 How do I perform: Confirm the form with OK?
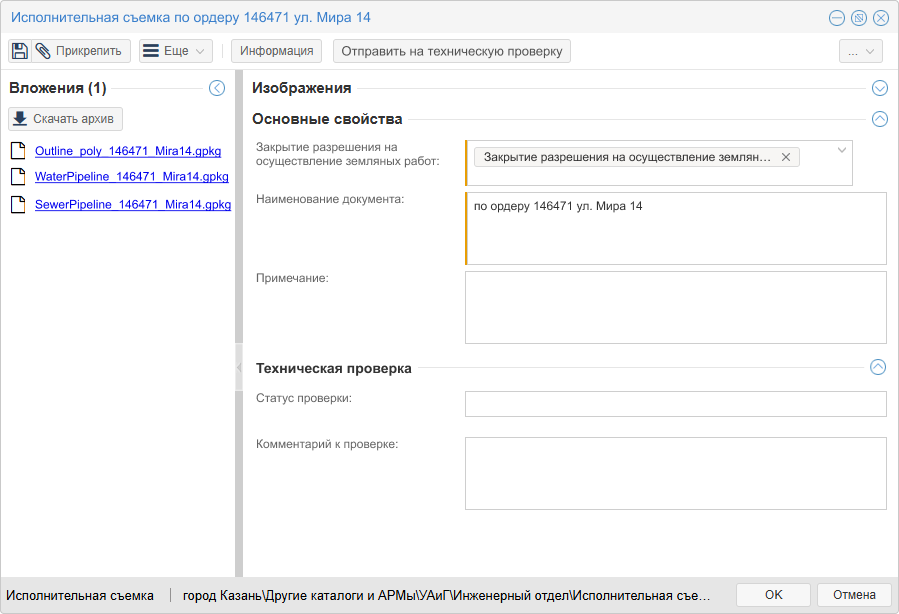pos(773,593)
